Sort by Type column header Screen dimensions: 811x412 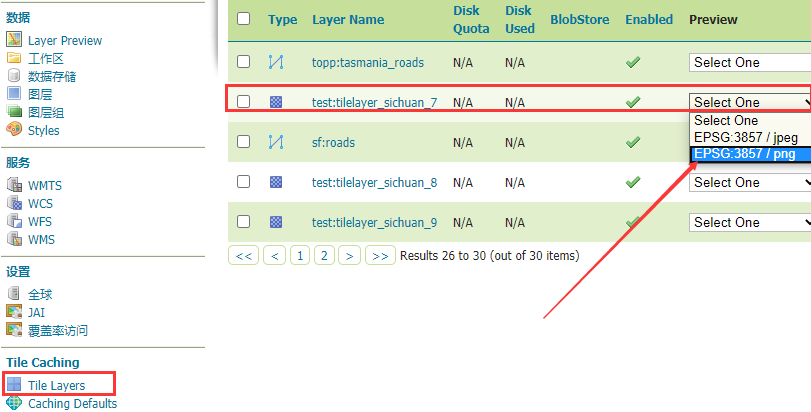point(282,20)
